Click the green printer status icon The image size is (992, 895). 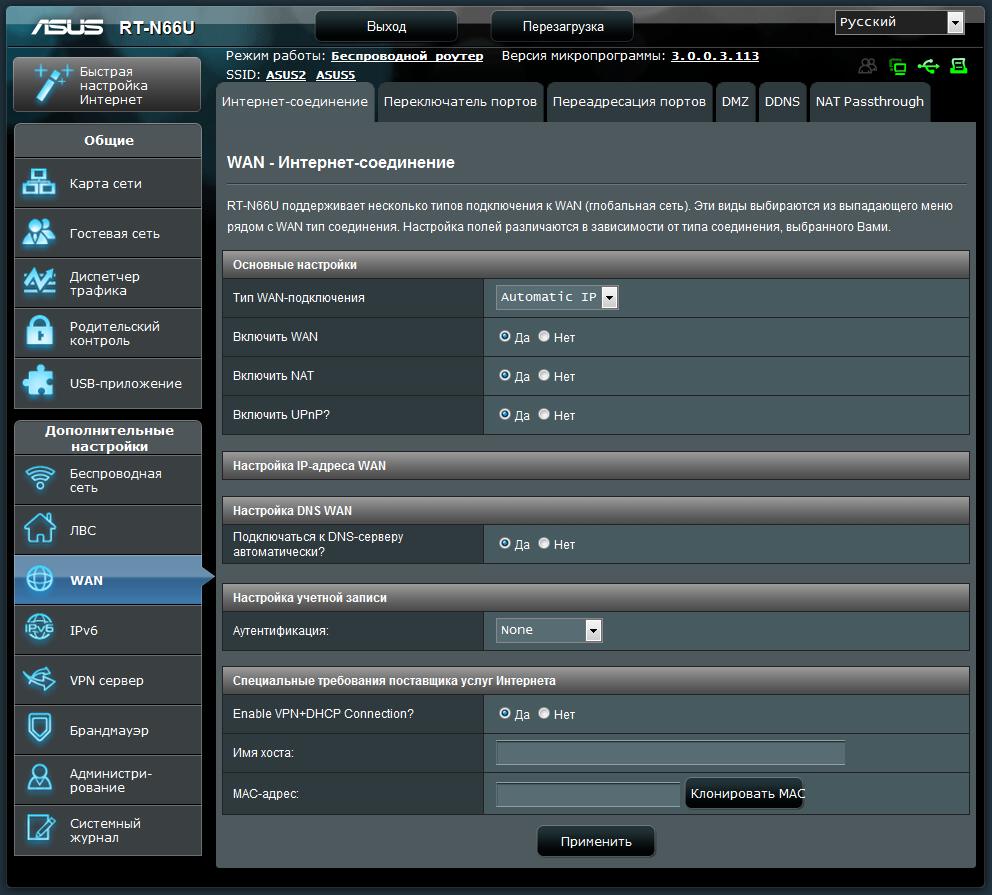(x=958, y=66)
